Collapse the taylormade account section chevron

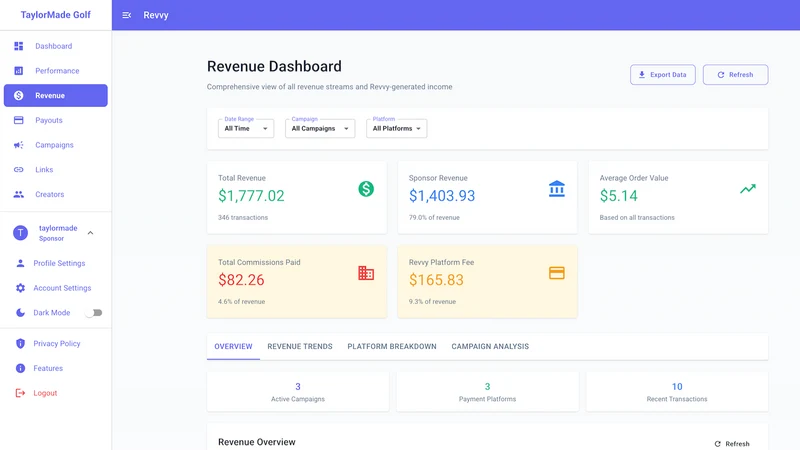(90, 233)
